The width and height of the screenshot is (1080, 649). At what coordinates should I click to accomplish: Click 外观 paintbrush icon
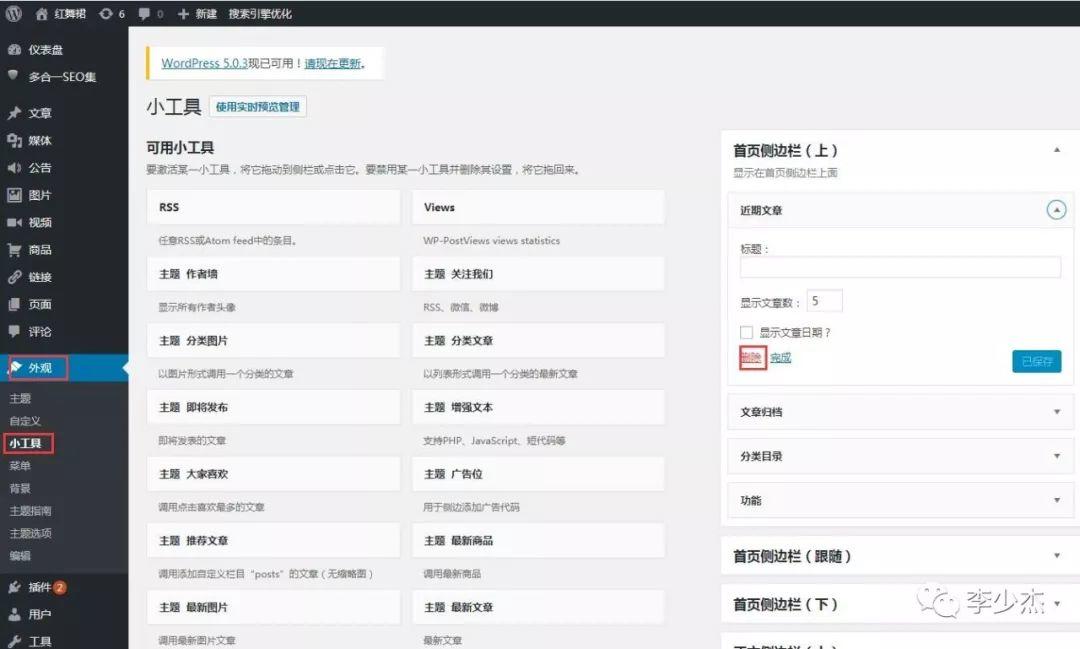pos(15,368)
